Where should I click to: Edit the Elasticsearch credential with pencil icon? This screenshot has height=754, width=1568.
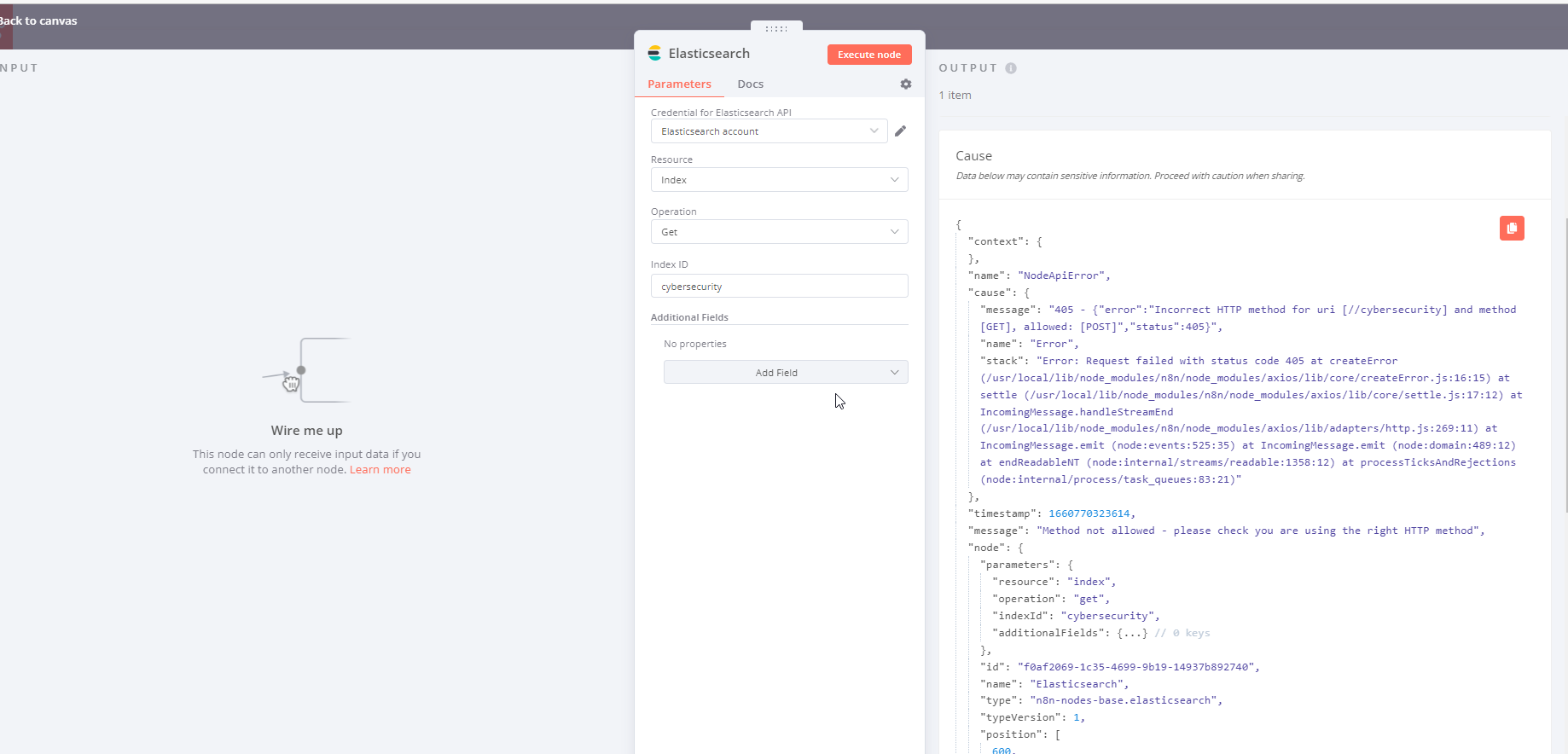[900, 131]
